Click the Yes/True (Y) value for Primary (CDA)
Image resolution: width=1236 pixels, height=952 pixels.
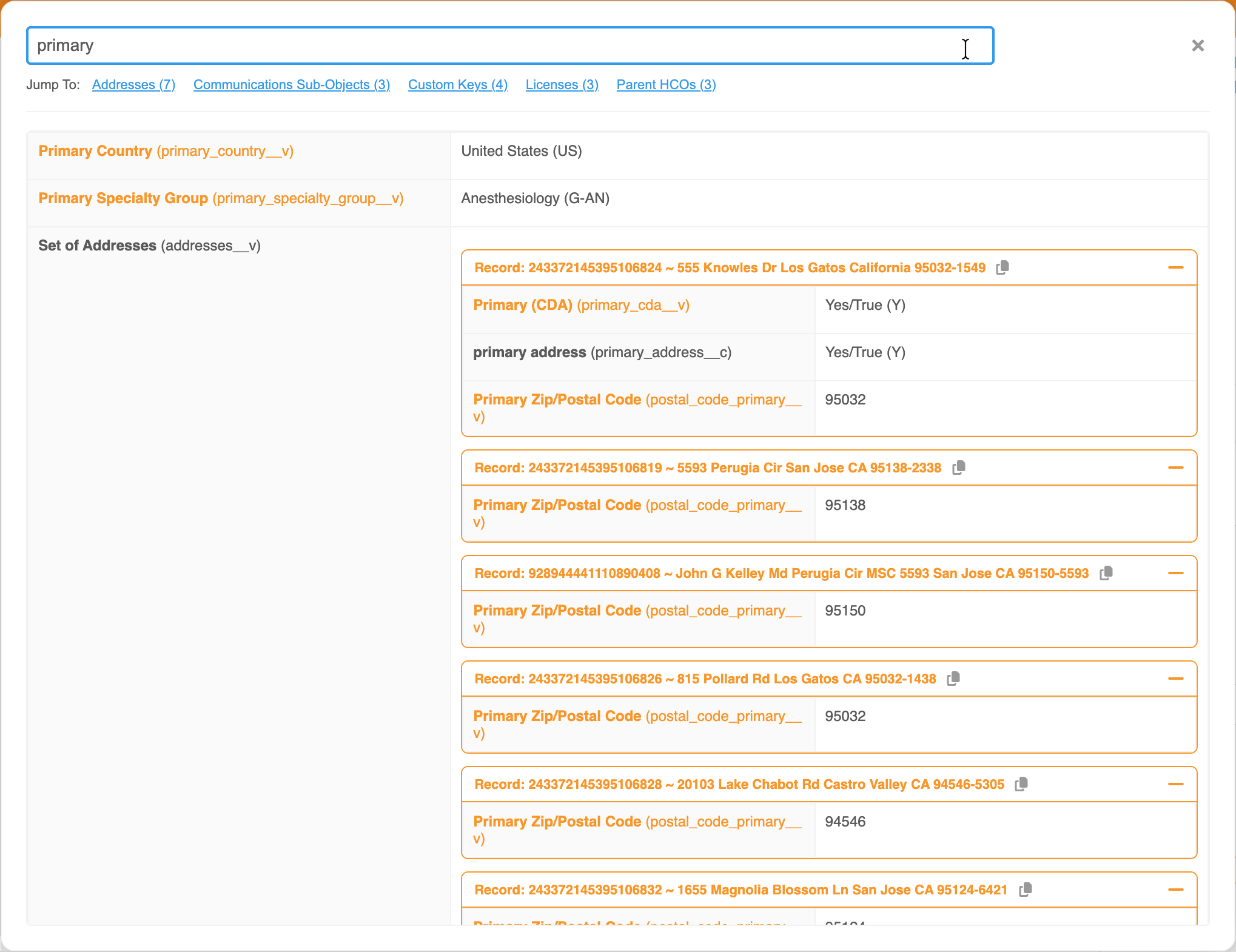[865, 305]
